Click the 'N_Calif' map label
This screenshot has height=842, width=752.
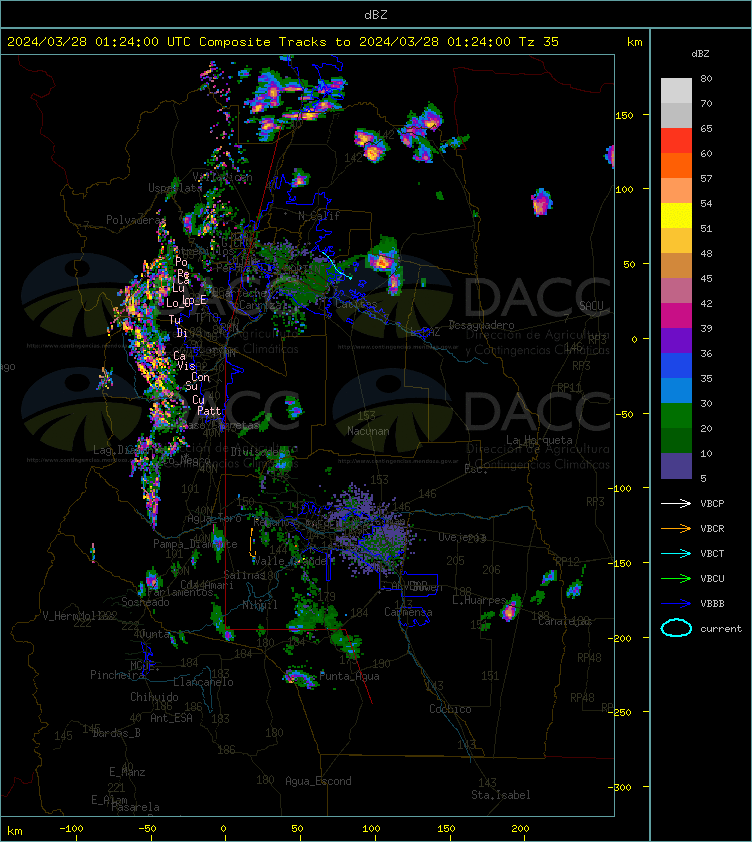(x=319, y=216)
